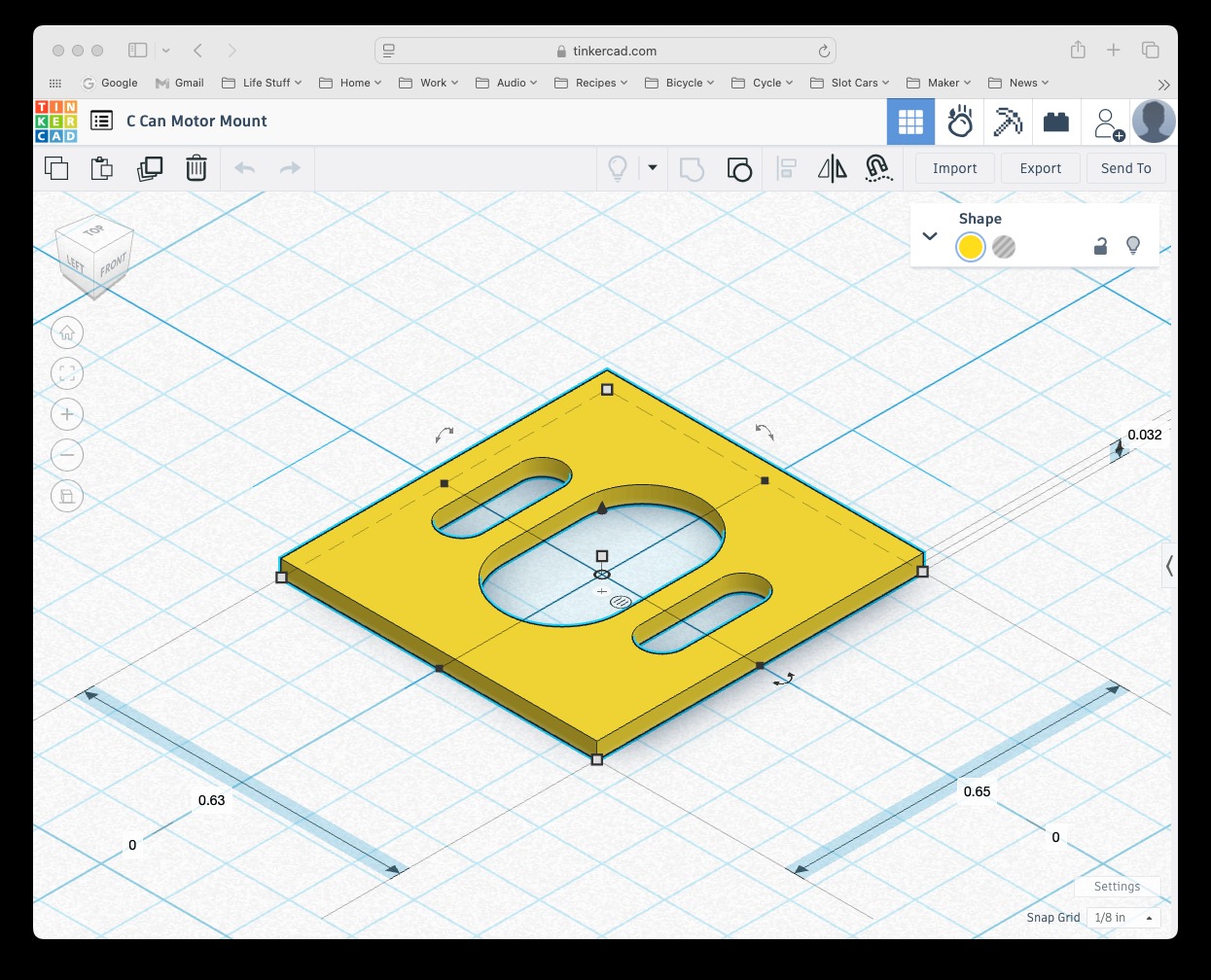Click the Send To button

coord(1126,168)
